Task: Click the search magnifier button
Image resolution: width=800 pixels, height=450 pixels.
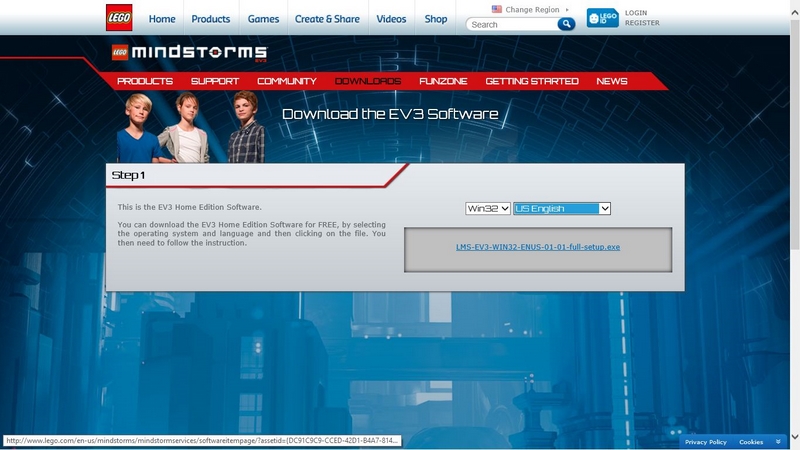Action: 566,24
